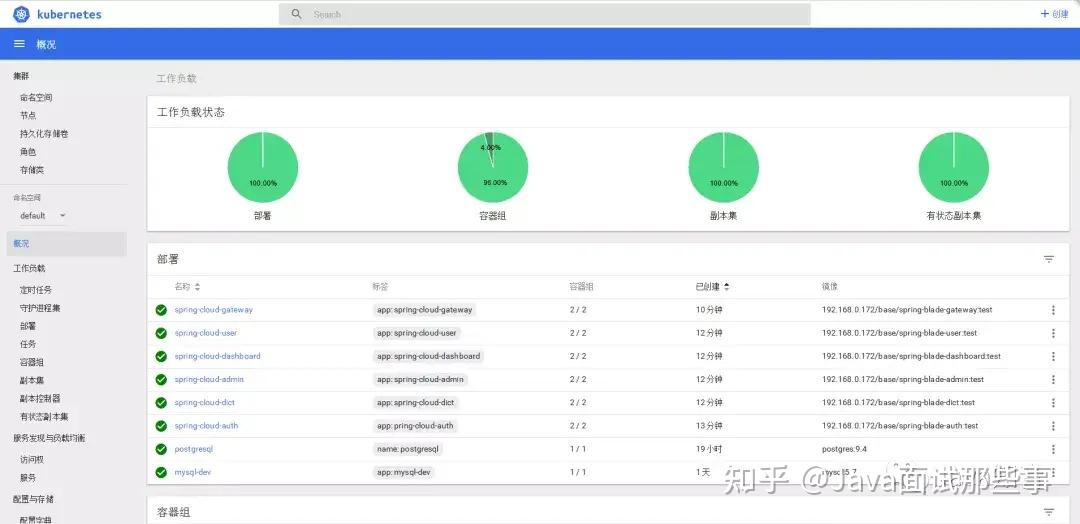This screenshot has width=1080, height=524.
Task: Click the 副本集 pie chart
Action: point(723,167)
